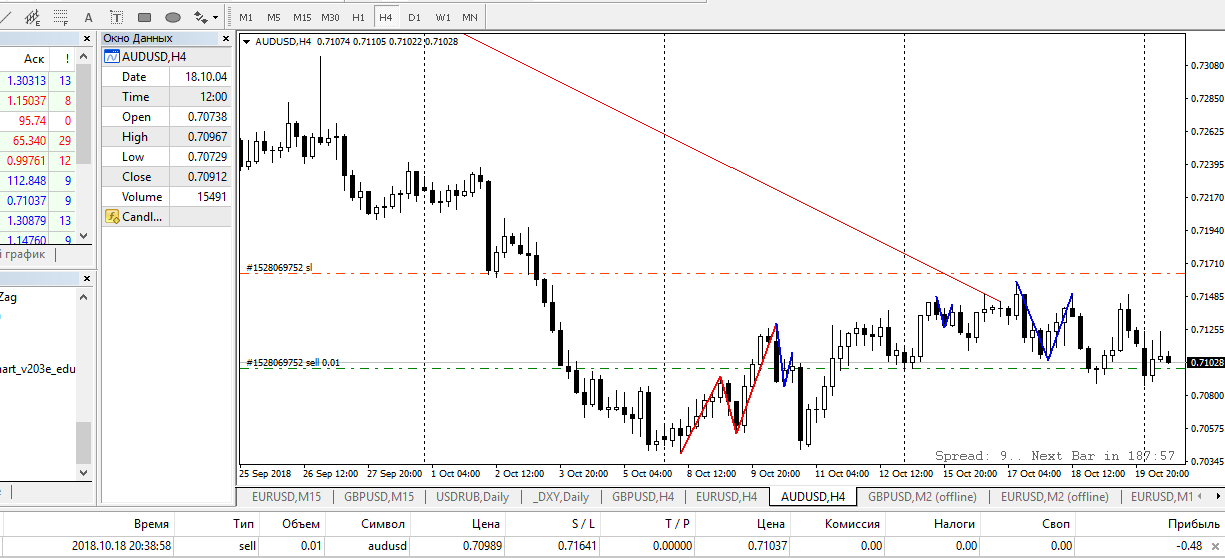Open the GBPUSD,H4 chart tab
Screen dimensions: 1225x558
(642, 496)
